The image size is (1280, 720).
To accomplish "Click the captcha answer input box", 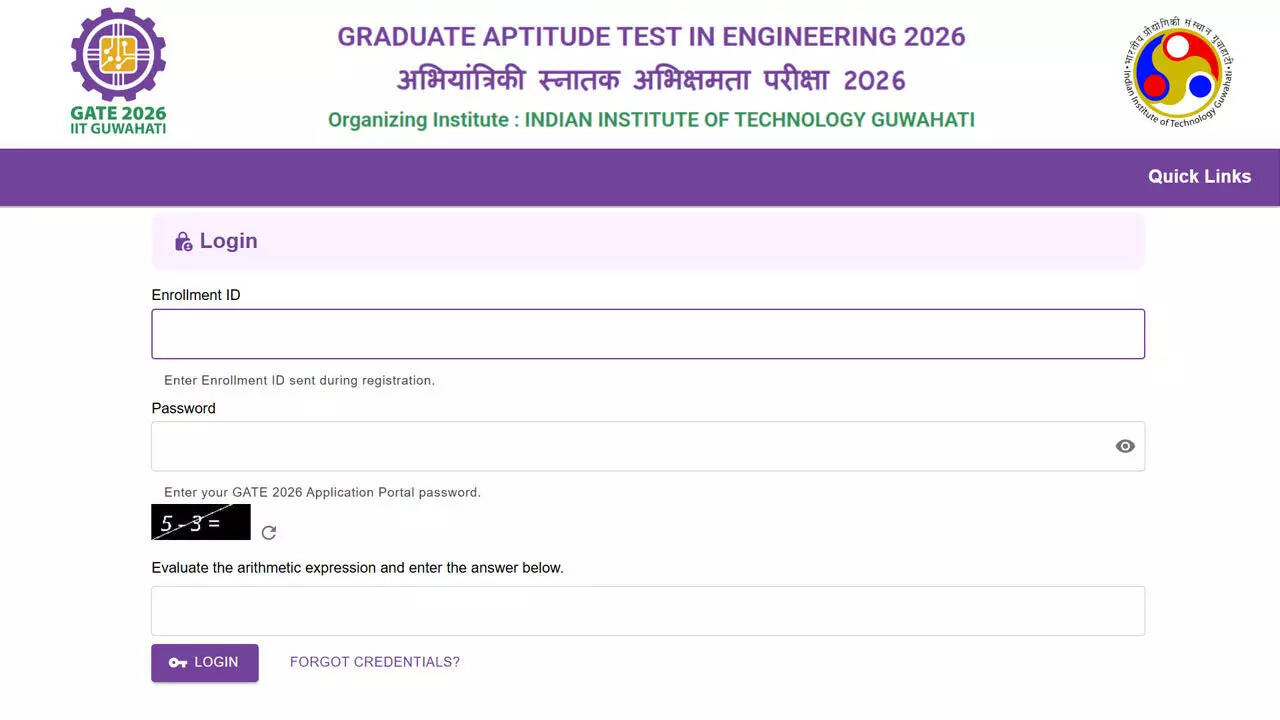I will pos(648,610).
